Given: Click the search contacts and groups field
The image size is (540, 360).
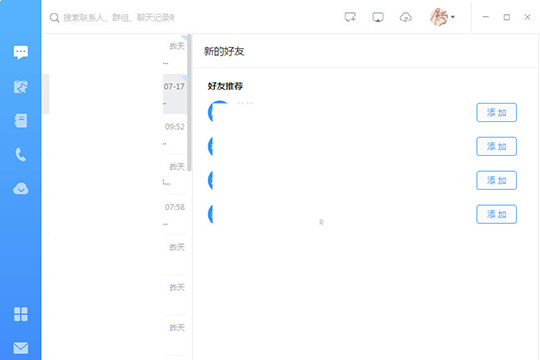Looking at the screenshot, I should click(119, 18).
